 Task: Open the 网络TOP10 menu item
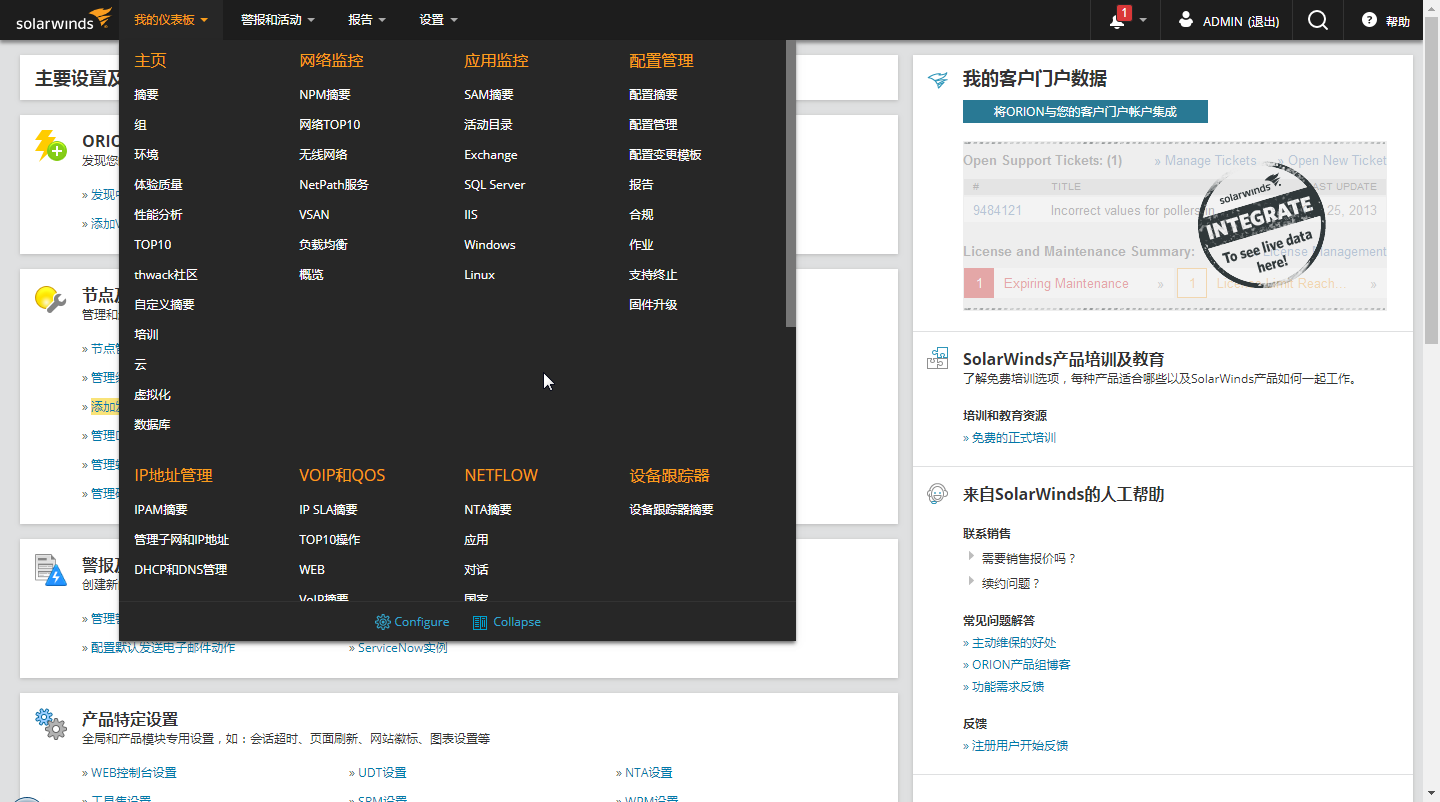coord(330,125)
